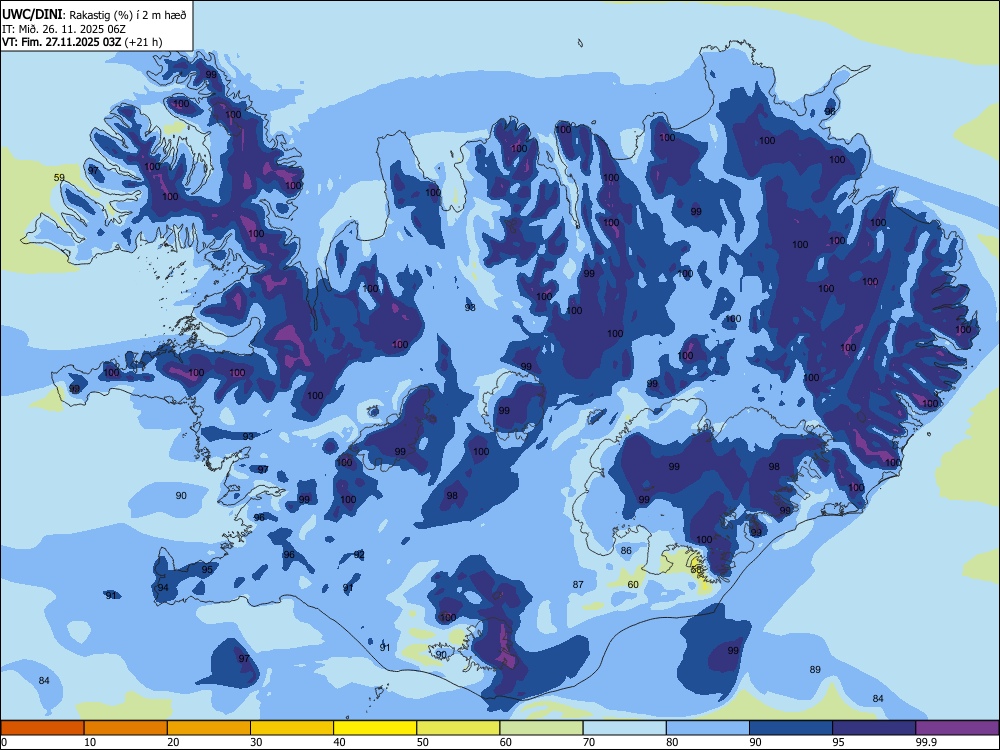The height and width of the screenshot is (750, 1000).
Task: Select the 95–99.9 indigo legend swatch
Action: pos(874,728)
